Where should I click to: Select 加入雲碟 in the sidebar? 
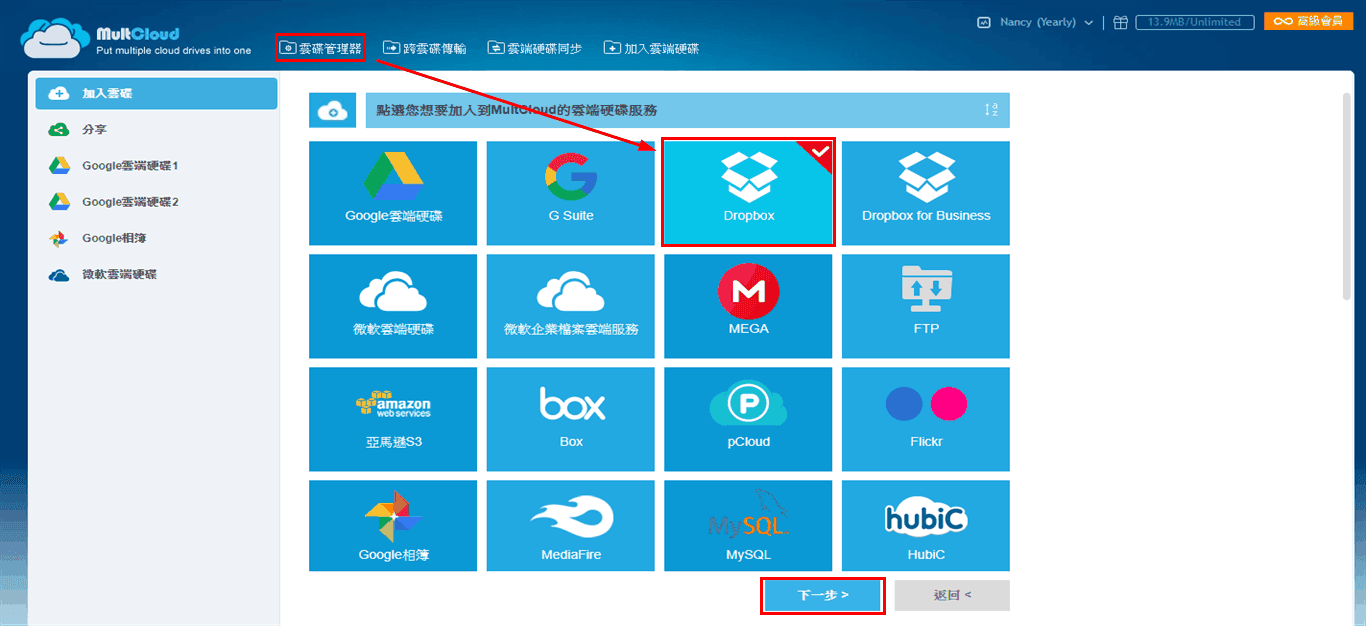click(x=156, y=93)
